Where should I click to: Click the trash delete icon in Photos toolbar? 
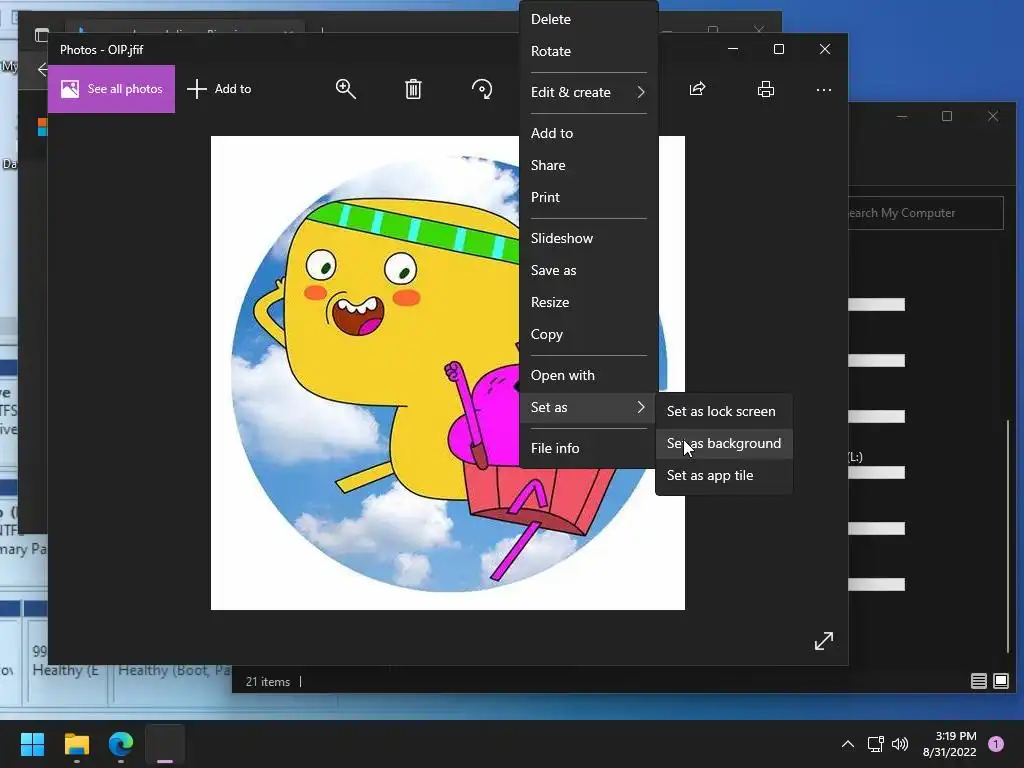point(413,89)
